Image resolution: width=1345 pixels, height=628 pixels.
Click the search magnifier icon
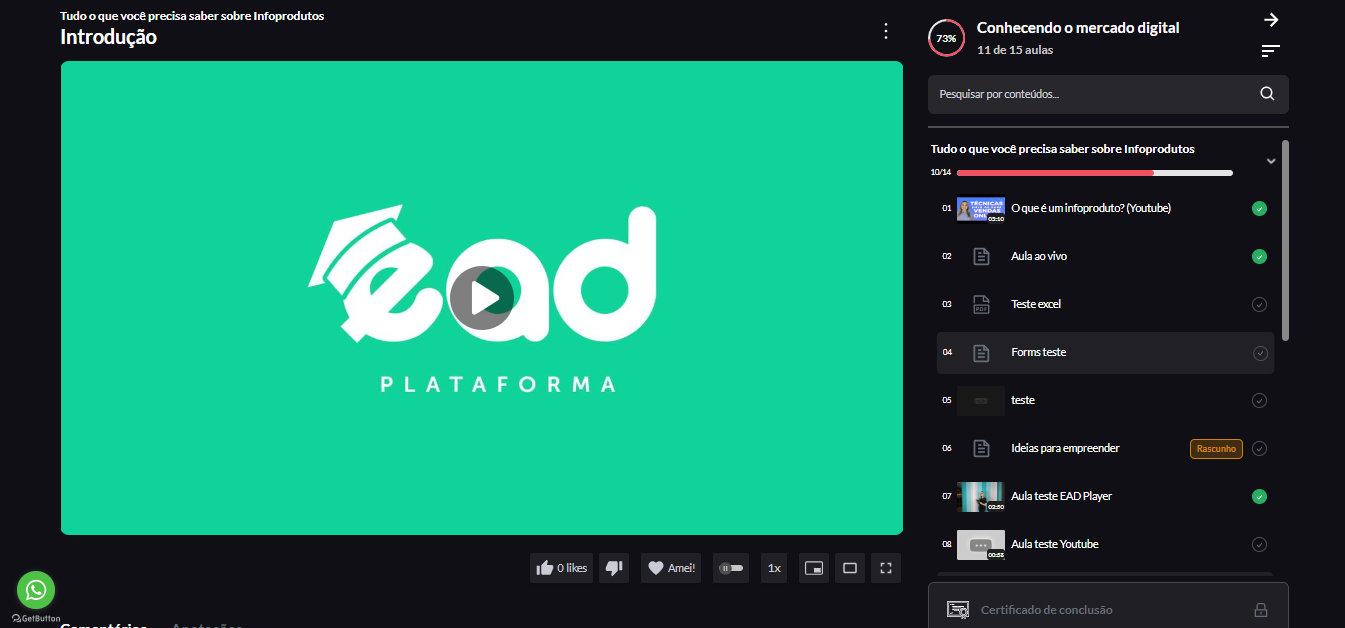point(1267,94)
